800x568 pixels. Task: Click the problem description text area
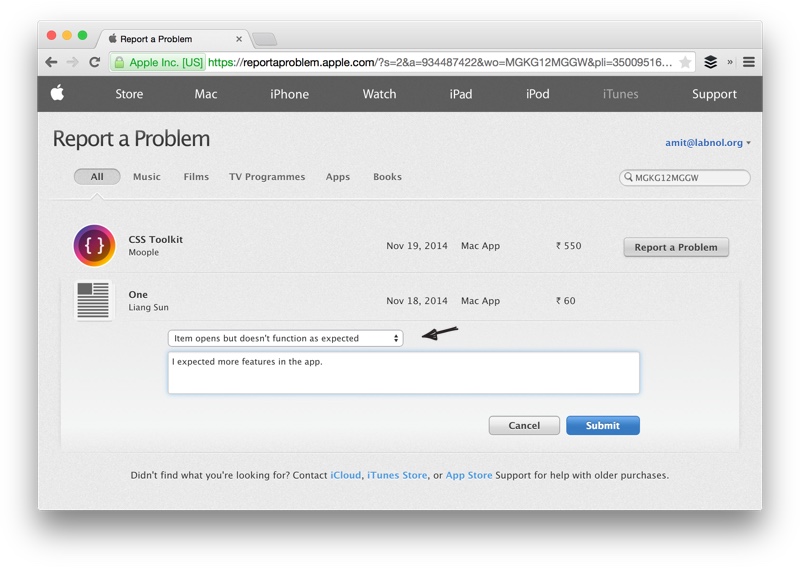404,373
